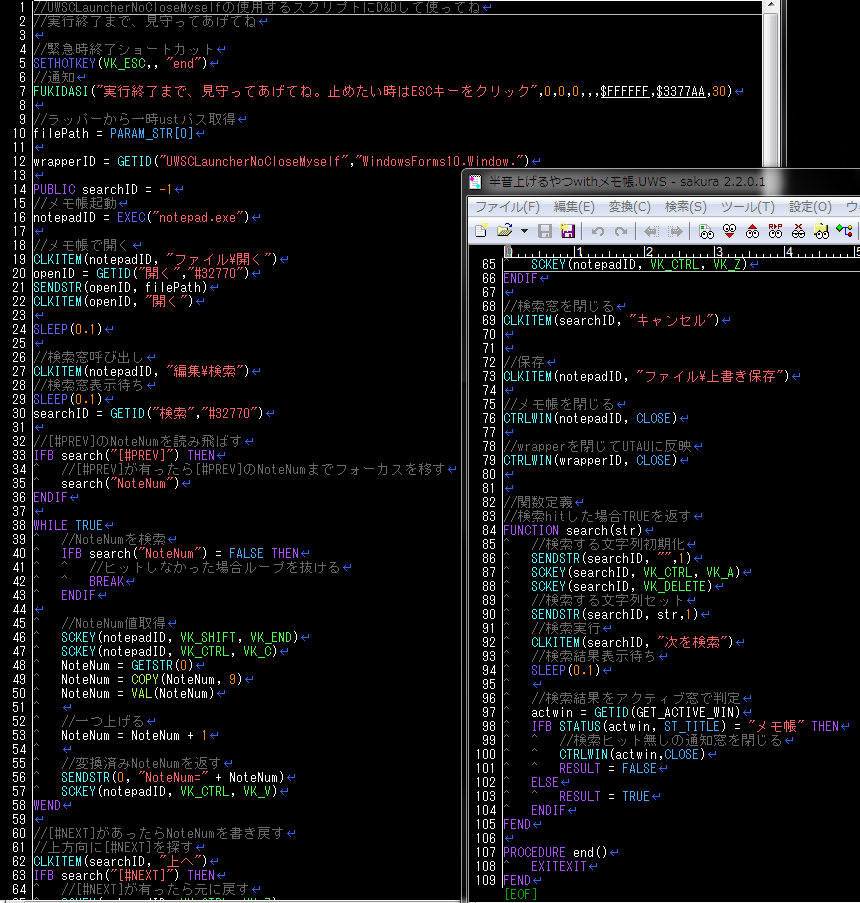860x903 pixels.
Task: Click the Save As purple floppy icon
Action: (x=568, y=232)
